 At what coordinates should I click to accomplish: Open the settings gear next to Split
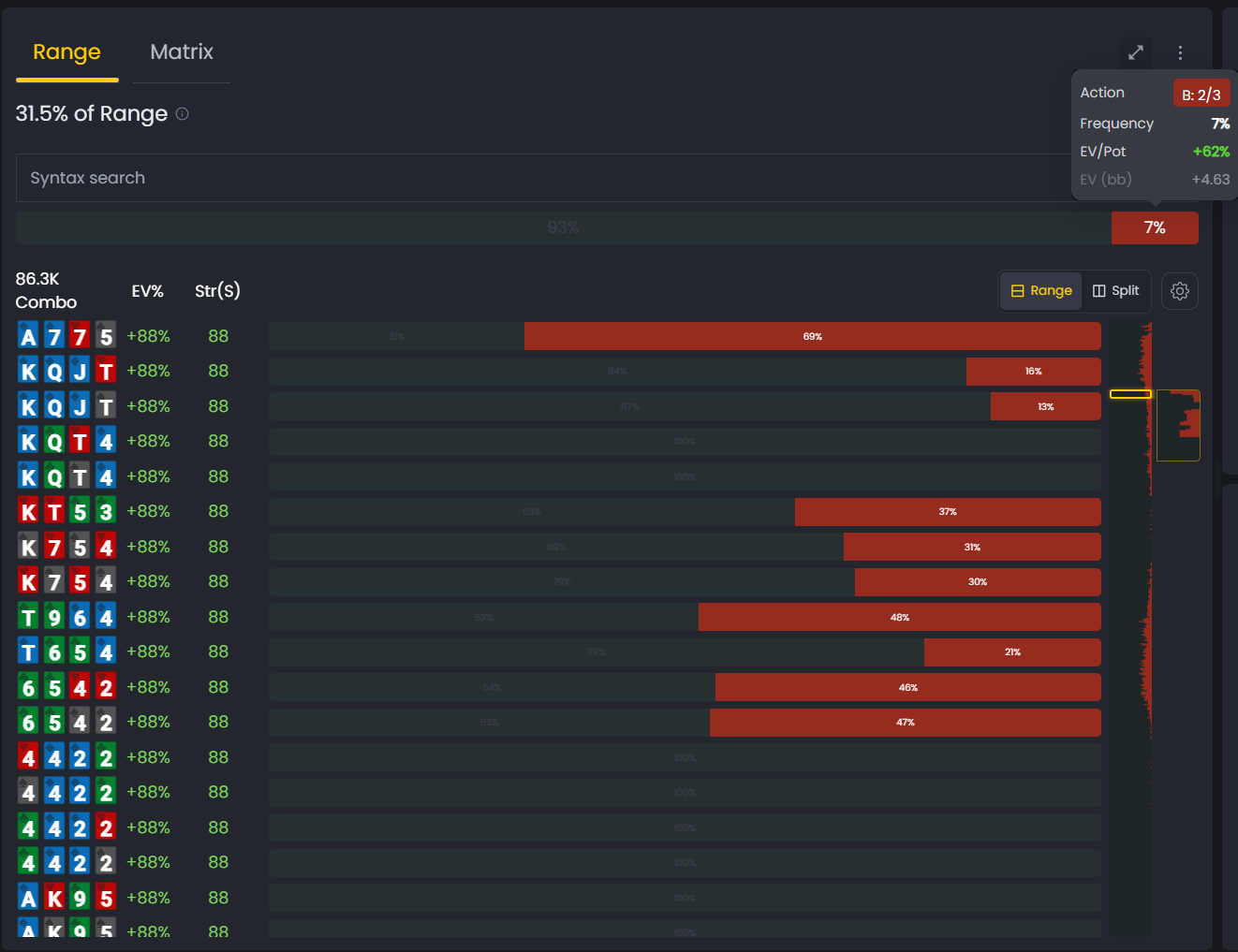(x=1179, y=291)
